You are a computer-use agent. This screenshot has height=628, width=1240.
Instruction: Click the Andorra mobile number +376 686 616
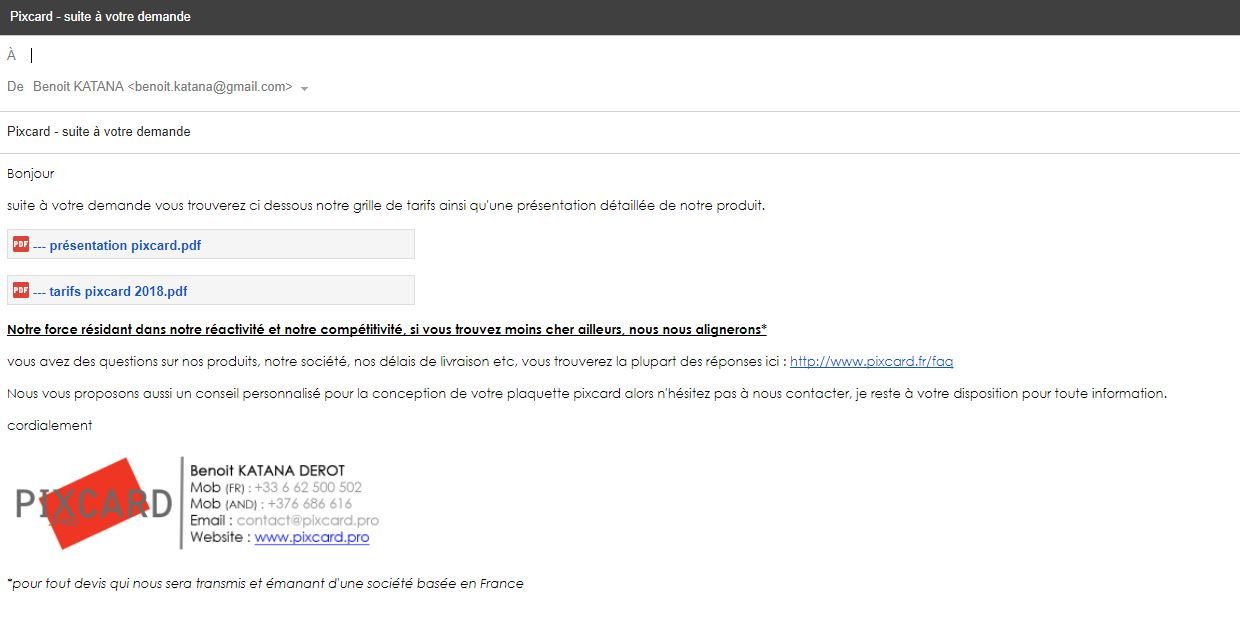coord(310,504)
